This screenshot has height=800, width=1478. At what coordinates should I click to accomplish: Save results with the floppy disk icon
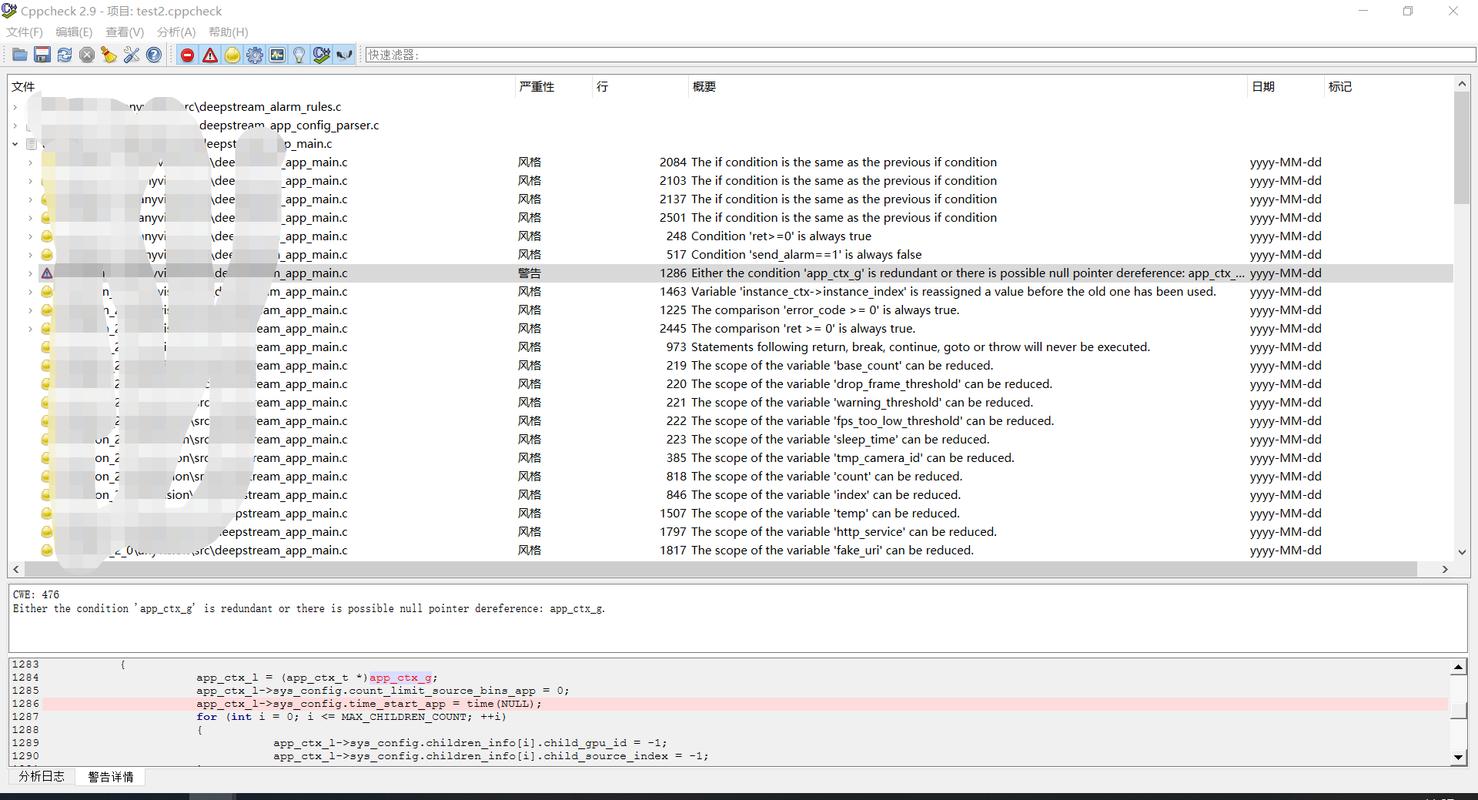click(x=42, y=55)
